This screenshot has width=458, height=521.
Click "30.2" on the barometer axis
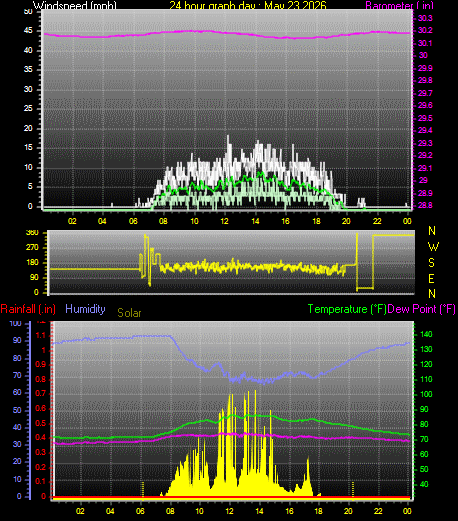click(x=425, y=30)
